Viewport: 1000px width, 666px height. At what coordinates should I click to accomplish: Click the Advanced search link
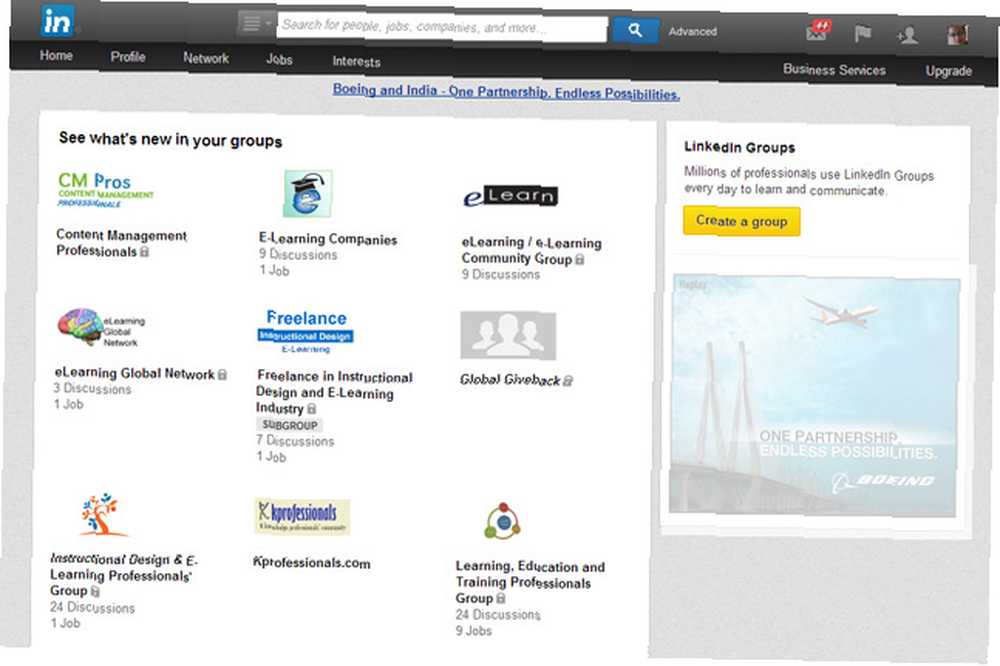(x=693, y=31)
